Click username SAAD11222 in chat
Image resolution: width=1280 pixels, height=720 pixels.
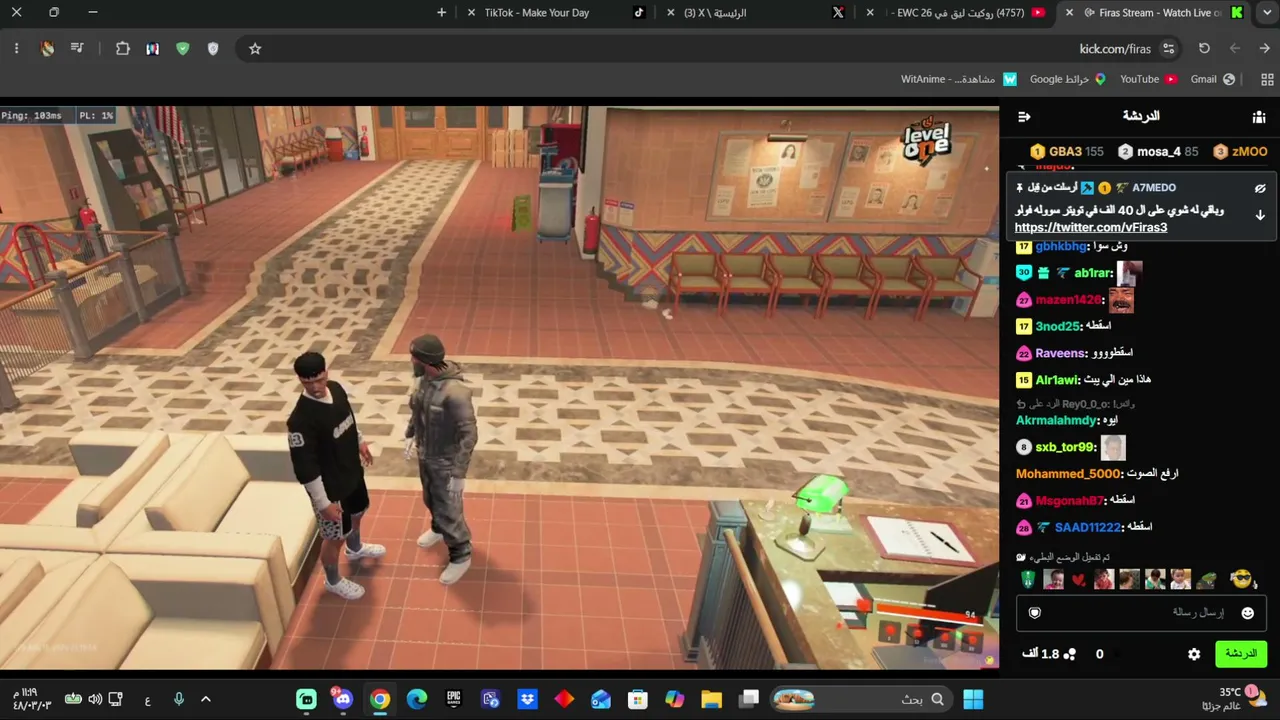(x=1088, y=527)
